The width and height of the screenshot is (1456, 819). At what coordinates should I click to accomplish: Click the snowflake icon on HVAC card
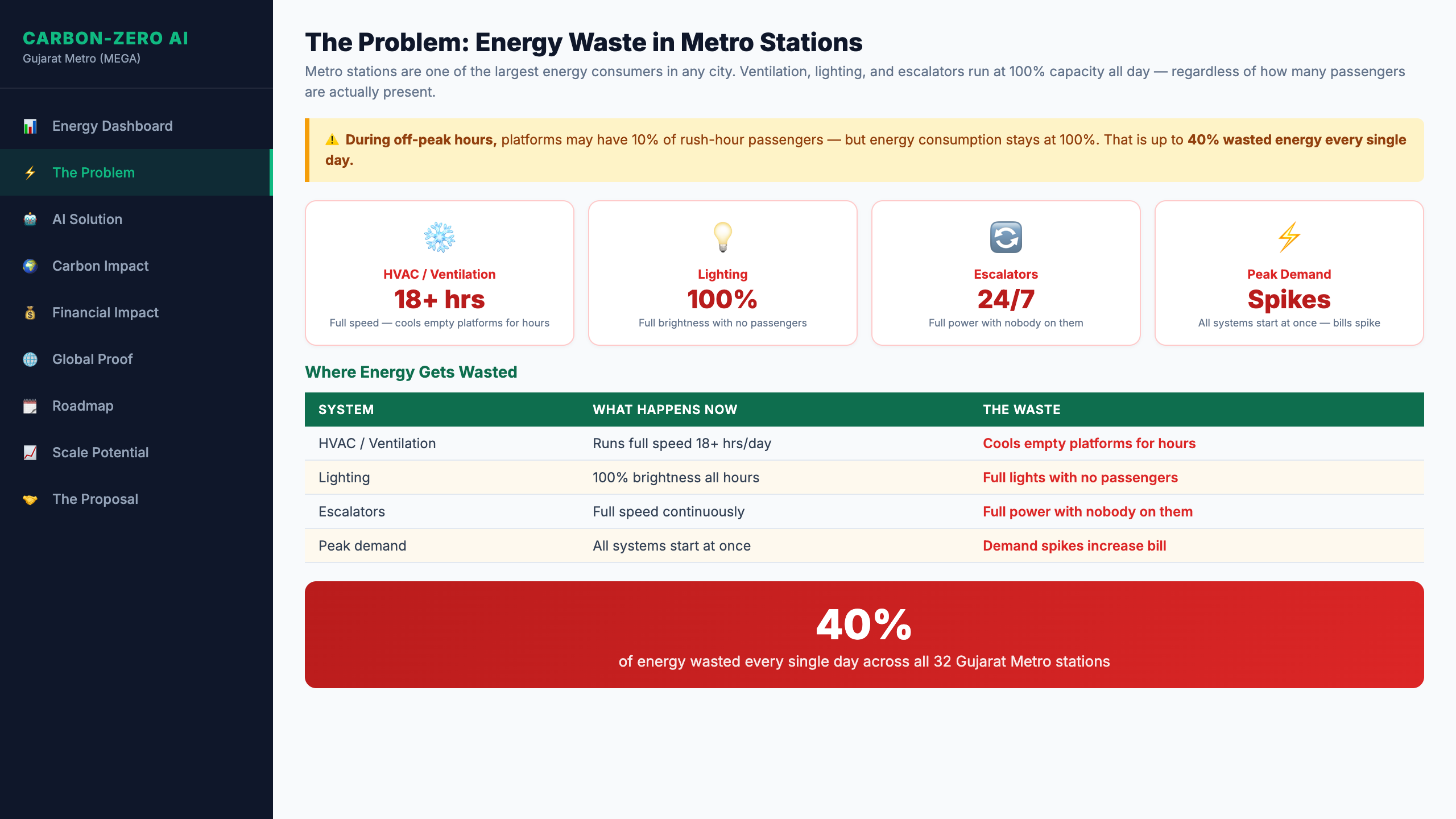439,237
